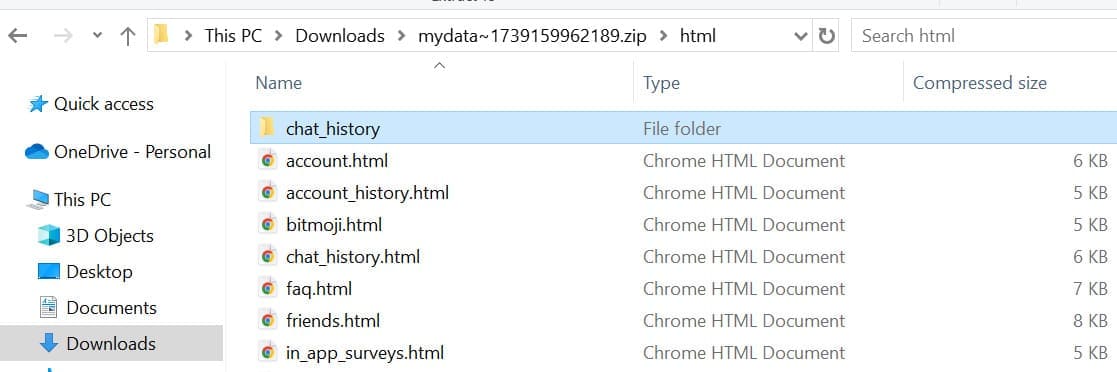Select the chat_history folder icon
1117x372 pixels.
268,128
